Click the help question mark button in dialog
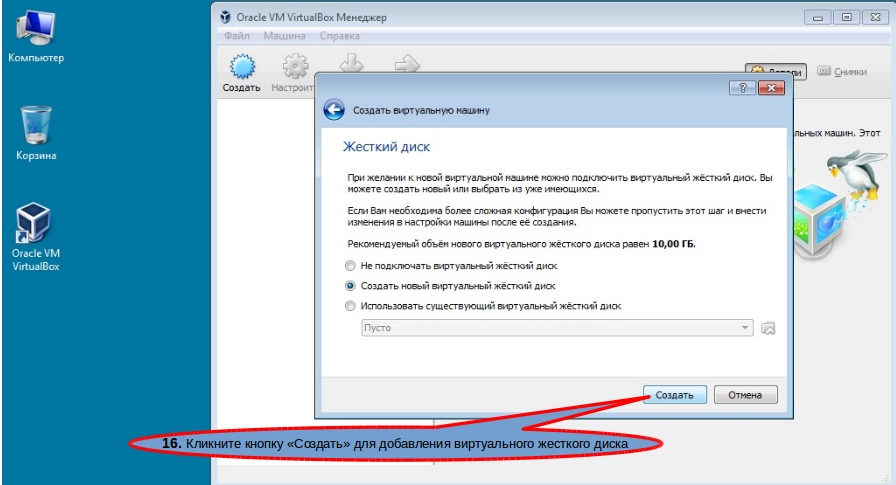896x485 pixels. click(742, 88)
